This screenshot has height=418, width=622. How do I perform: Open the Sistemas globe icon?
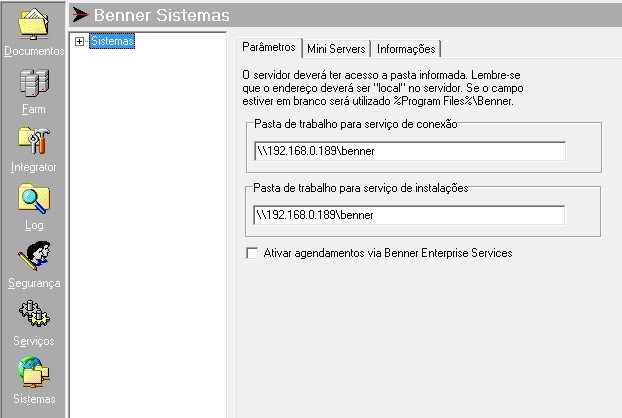33,372
